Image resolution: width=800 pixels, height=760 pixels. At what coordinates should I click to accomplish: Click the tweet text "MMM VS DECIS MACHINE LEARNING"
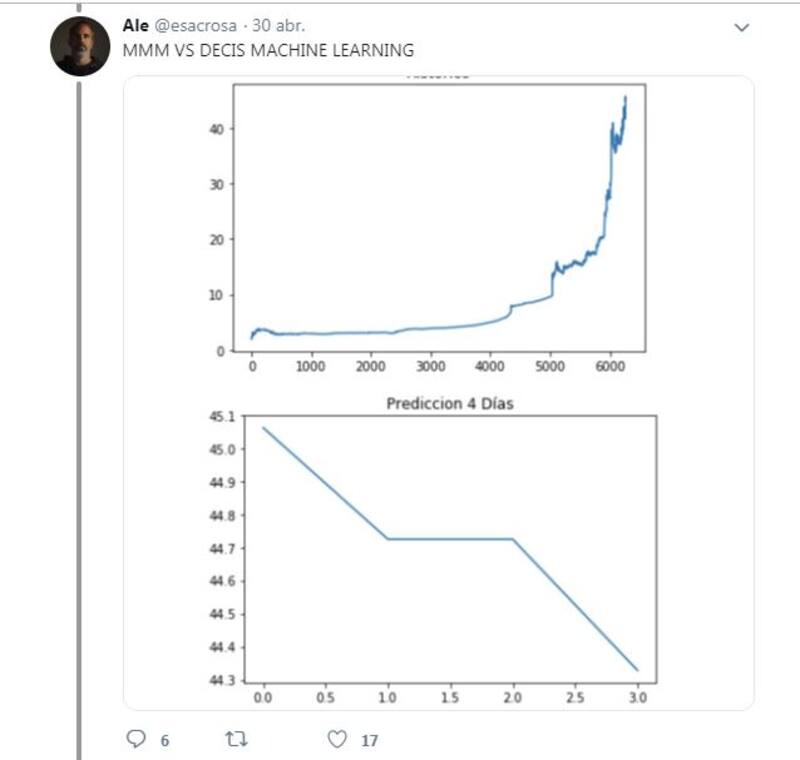tap(268, 50)
